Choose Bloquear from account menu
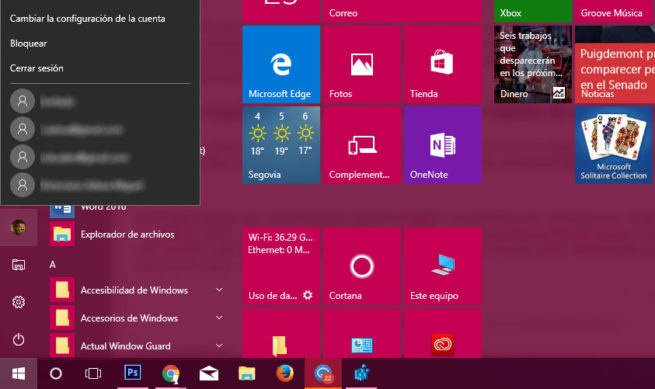Image resolution: width=655 pixels, height=389 pixels. [x=28, y=43]
